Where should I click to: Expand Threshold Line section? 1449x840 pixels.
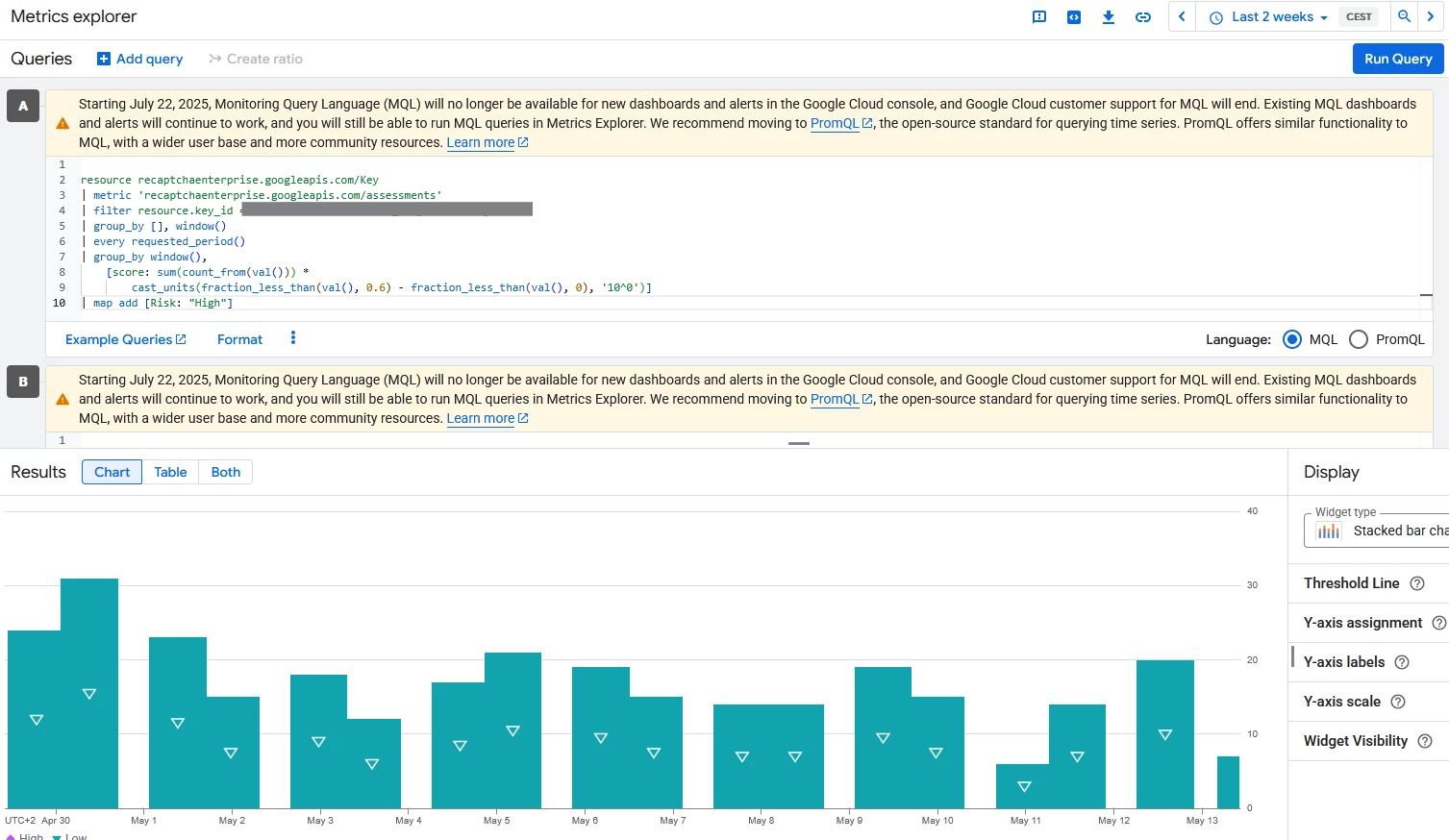tap(1351, 583)
